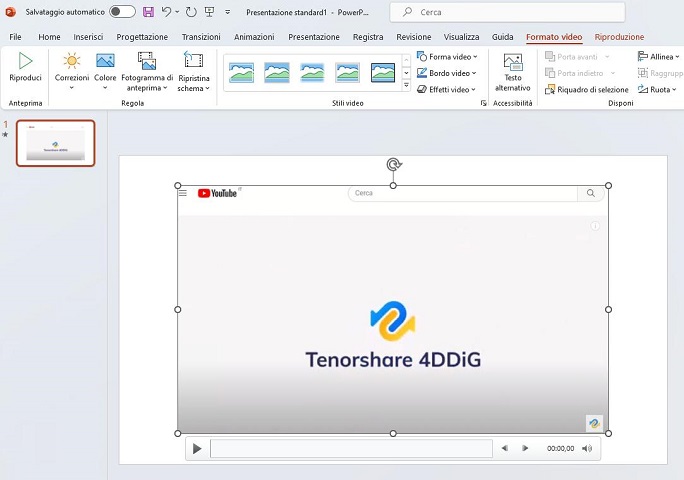Click the small 4DDiG watermark icon
This screenshot has height=480, width=684.
[594, 423]
